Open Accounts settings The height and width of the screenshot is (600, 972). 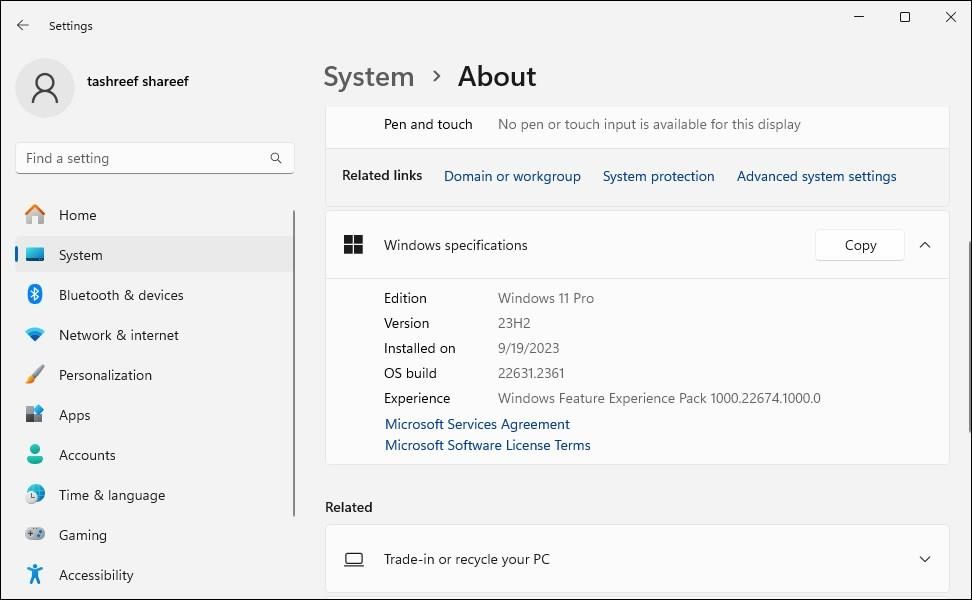(x=87, y=455)
